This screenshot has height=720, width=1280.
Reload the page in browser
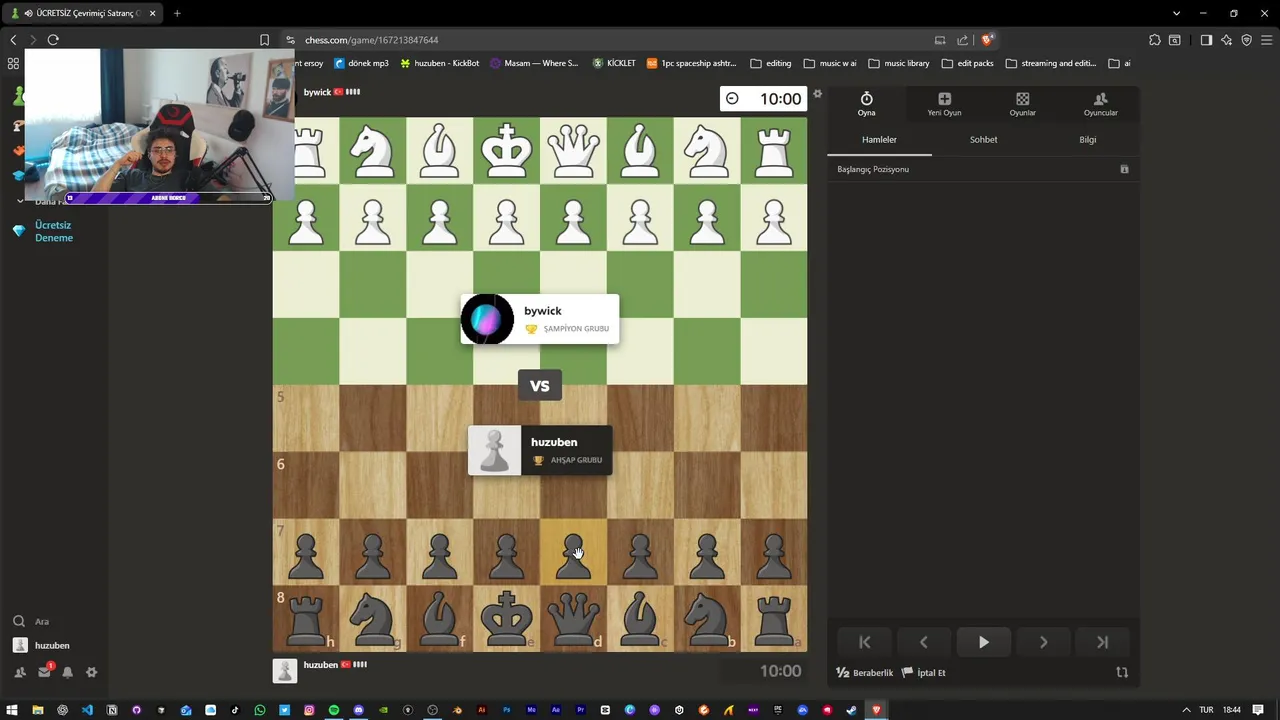[53, 40]
